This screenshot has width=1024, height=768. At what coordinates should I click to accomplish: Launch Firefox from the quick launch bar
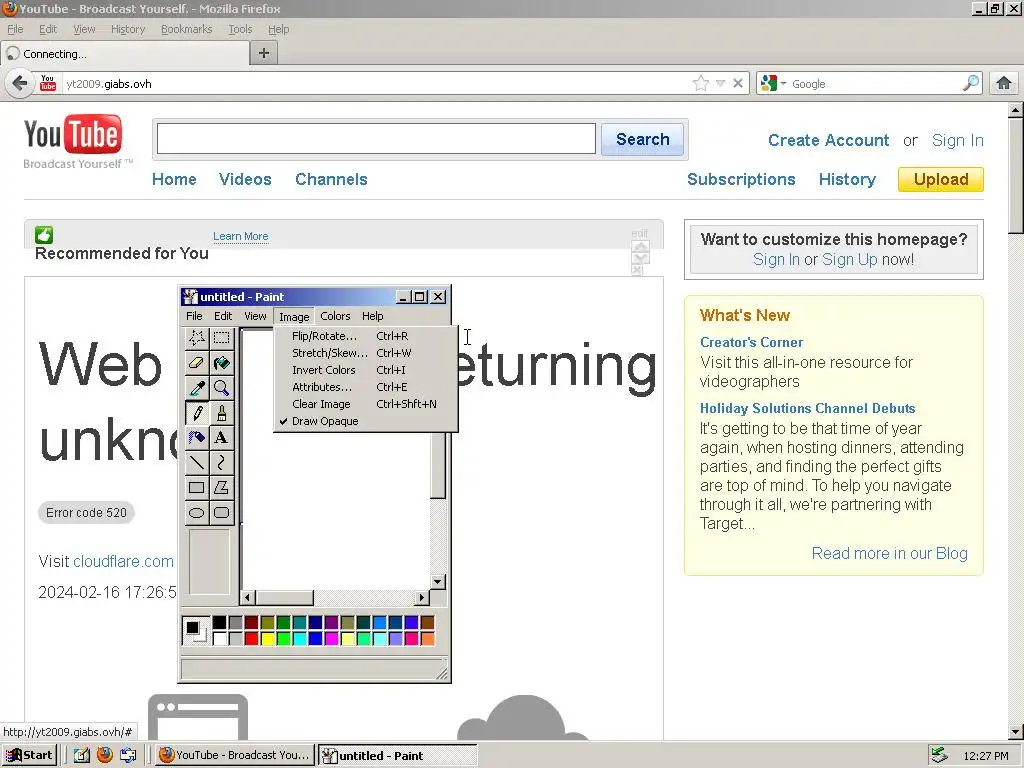(x=104, y=755)
